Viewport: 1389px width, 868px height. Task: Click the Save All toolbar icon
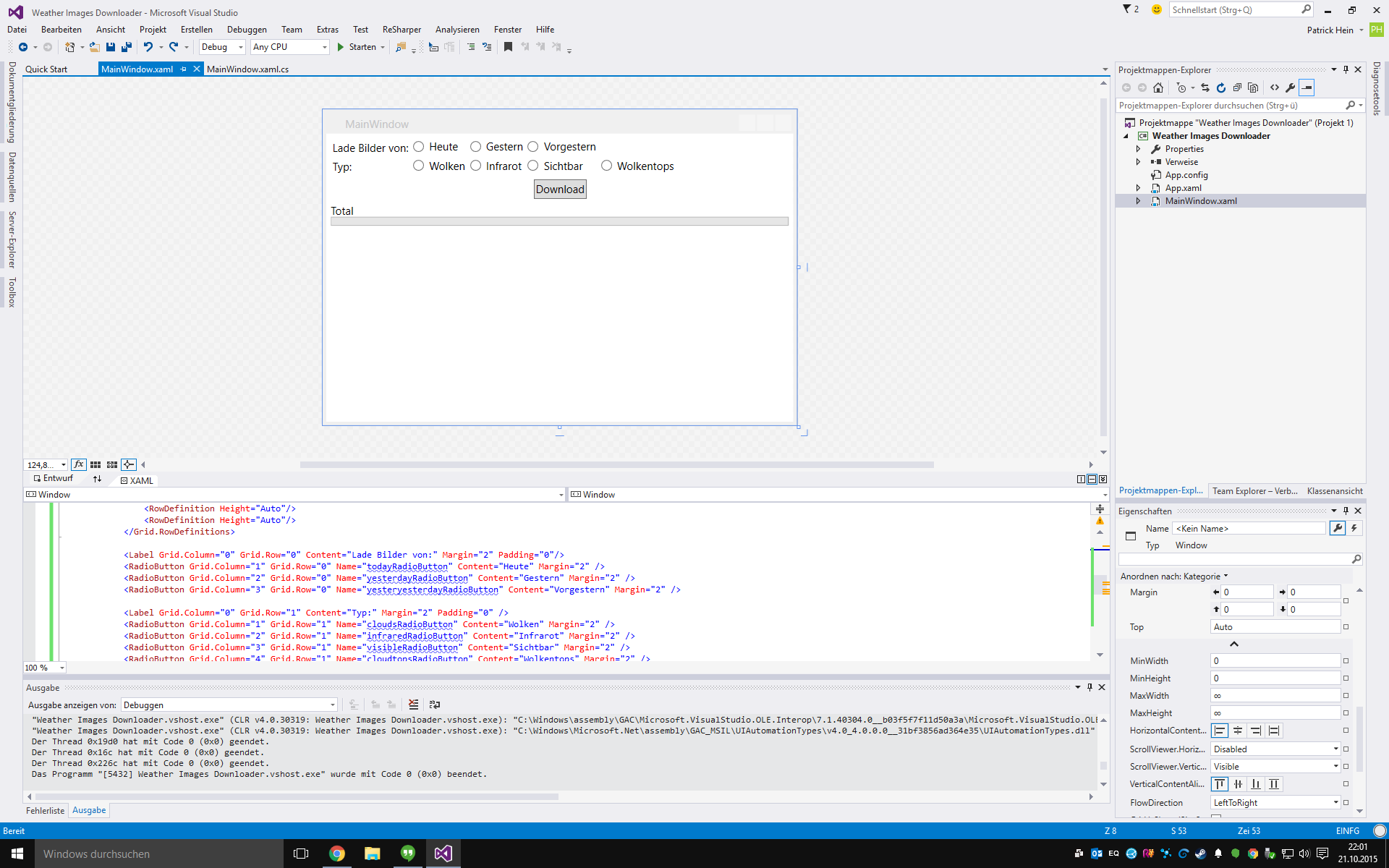point(127,47)
